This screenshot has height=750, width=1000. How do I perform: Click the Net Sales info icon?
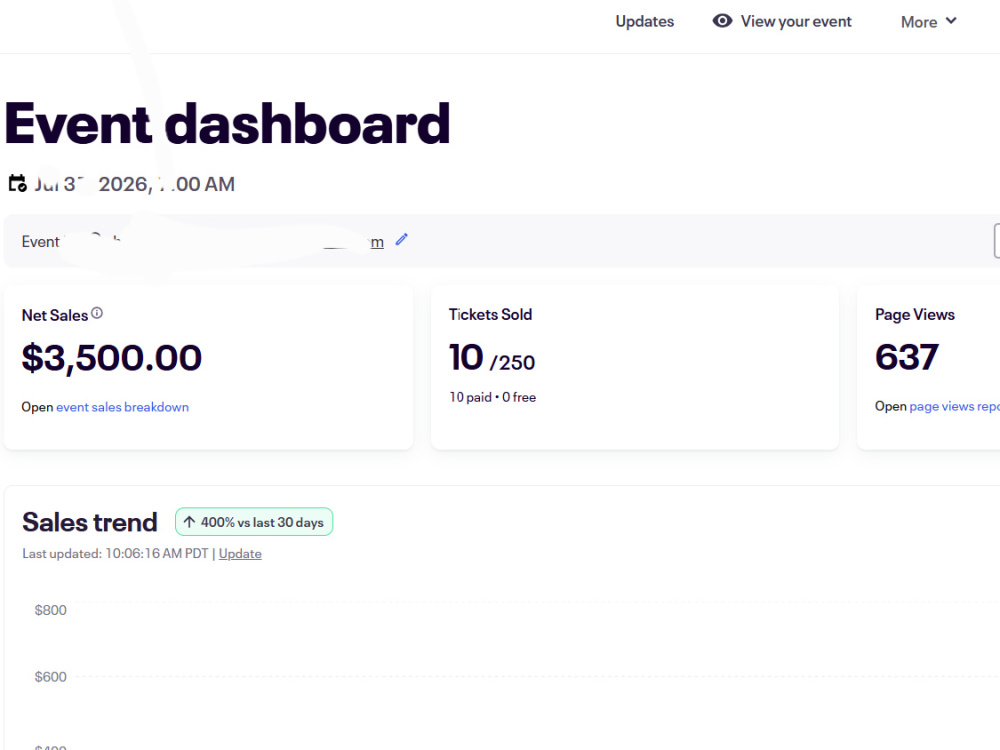tap(97, 313)
